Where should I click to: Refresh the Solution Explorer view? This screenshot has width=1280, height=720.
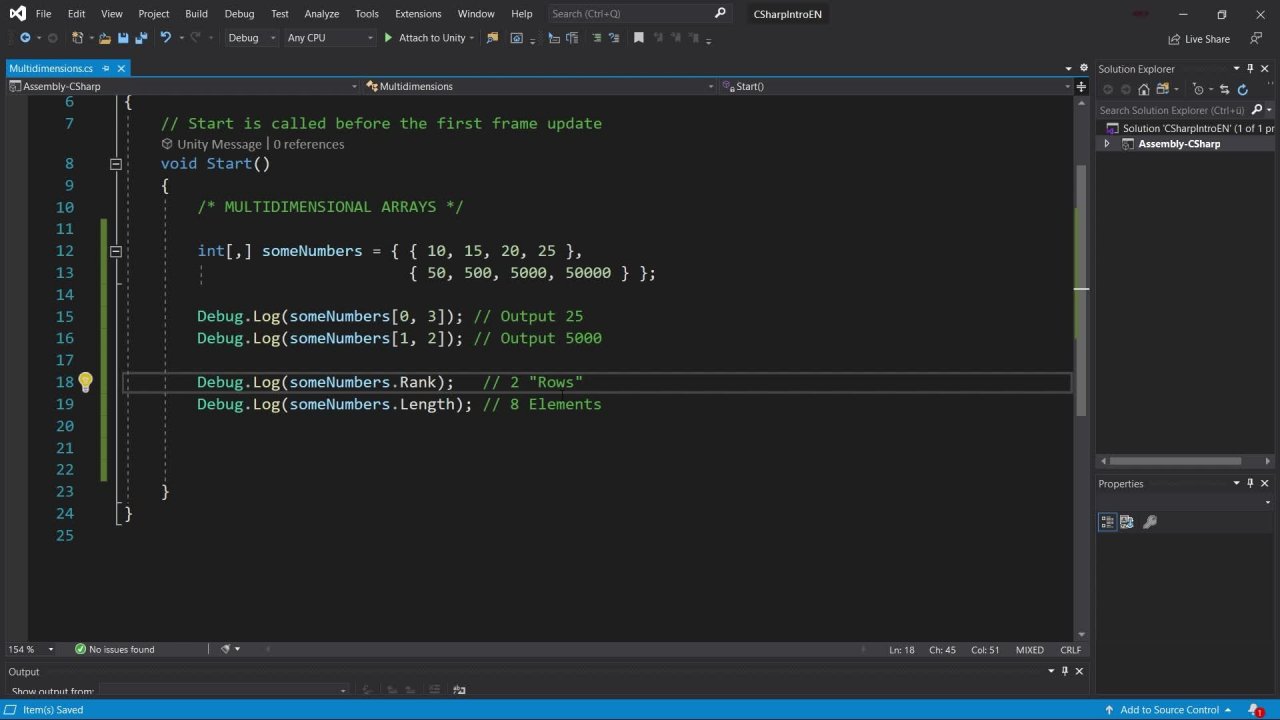(x=1243, y=90)
